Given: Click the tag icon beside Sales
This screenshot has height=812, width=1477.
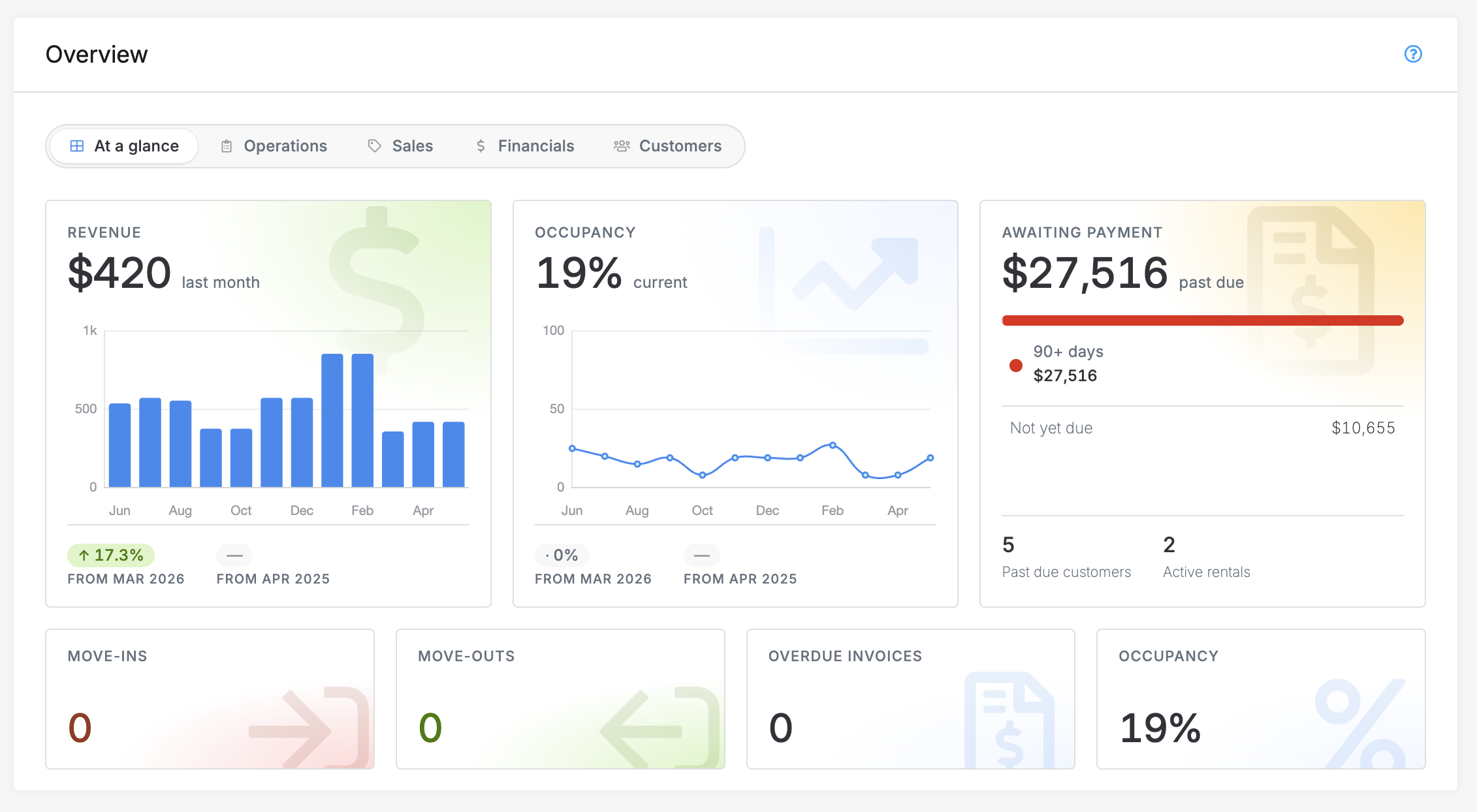Looking at the screenshot, I should 374,146.
